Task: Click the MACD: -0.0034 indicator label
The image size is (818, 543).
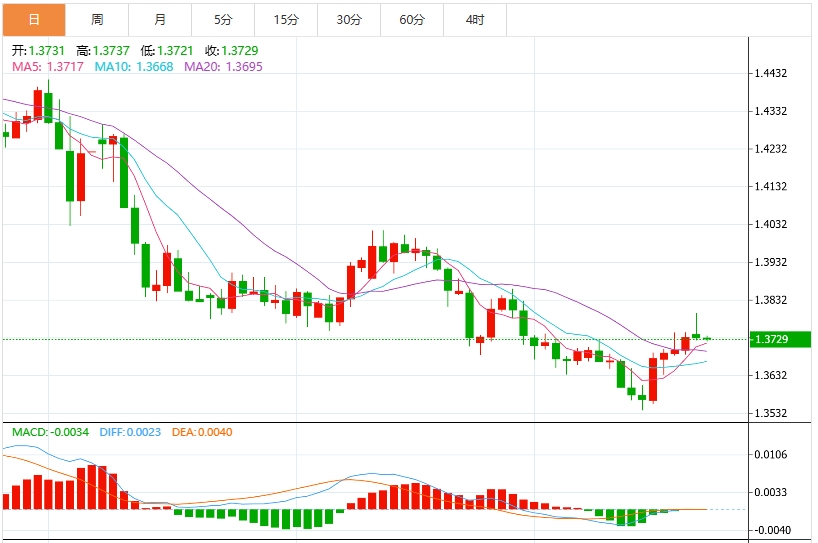Action: pyautogui.click(x=51, y=432)
